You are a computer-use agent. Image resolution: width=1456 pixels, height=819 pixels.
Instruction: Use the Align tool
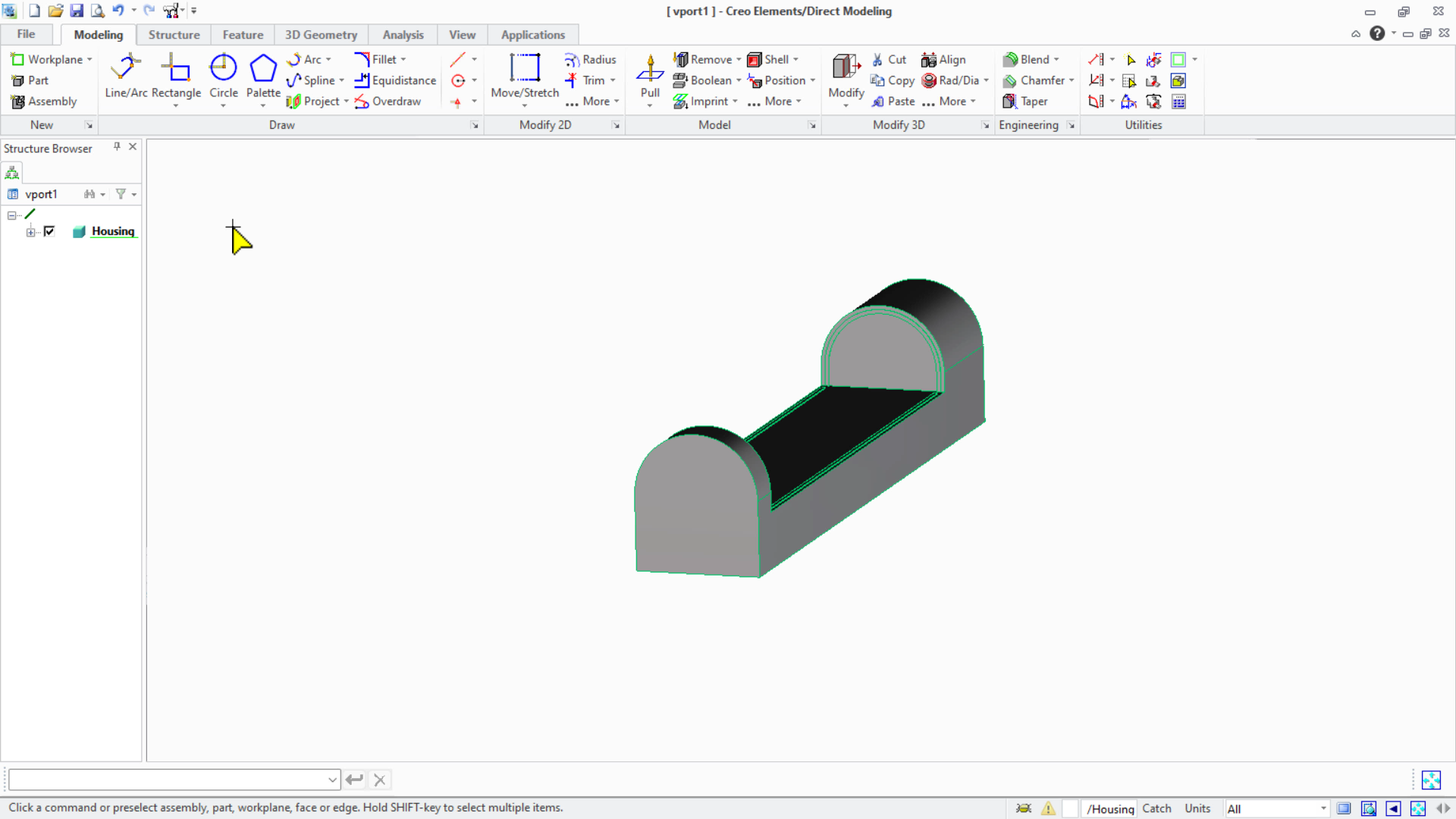(943, 59)
